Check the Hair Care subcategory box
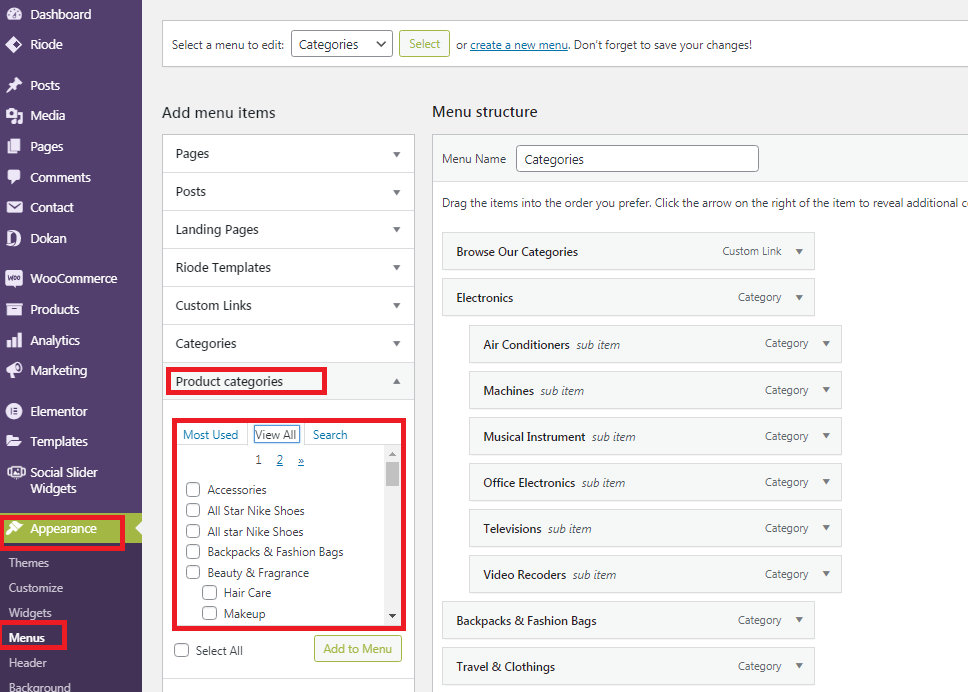This screenshot has width=968, height=692. pyautogui.click(x=209, y=593)
